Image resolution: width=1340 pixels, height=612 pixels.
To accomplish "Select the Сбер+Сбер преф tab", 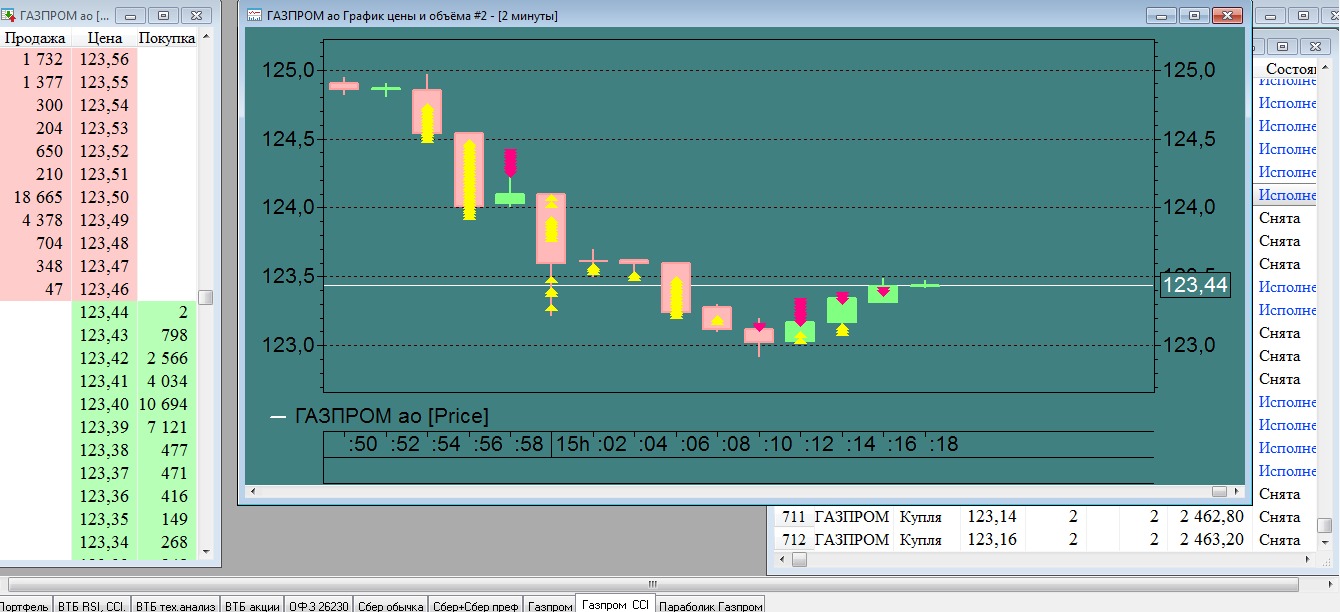I will (475, 605).
